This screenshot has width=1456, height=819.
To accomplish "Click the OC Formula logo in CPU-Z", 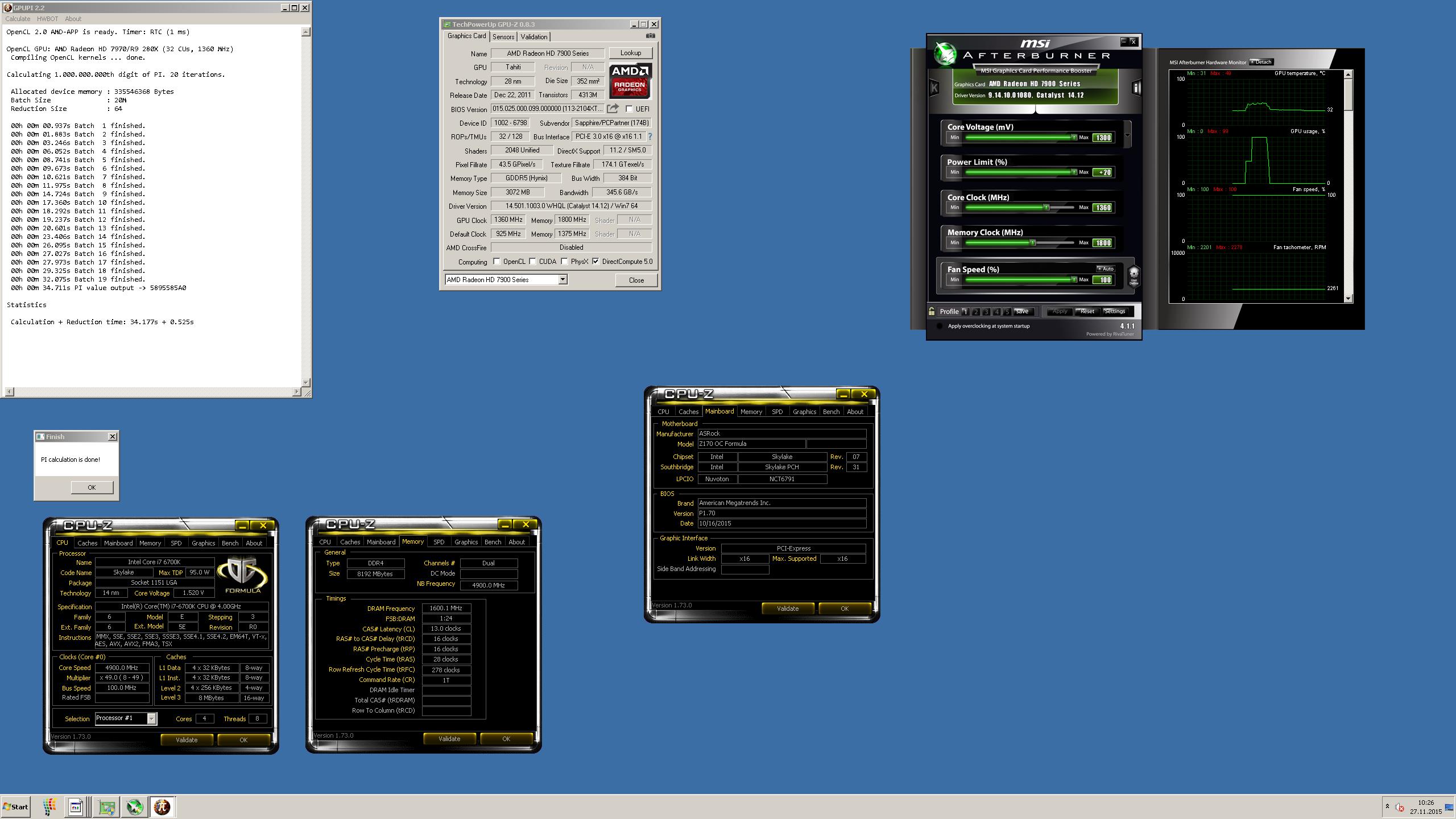I will click(x=243, y=576).
